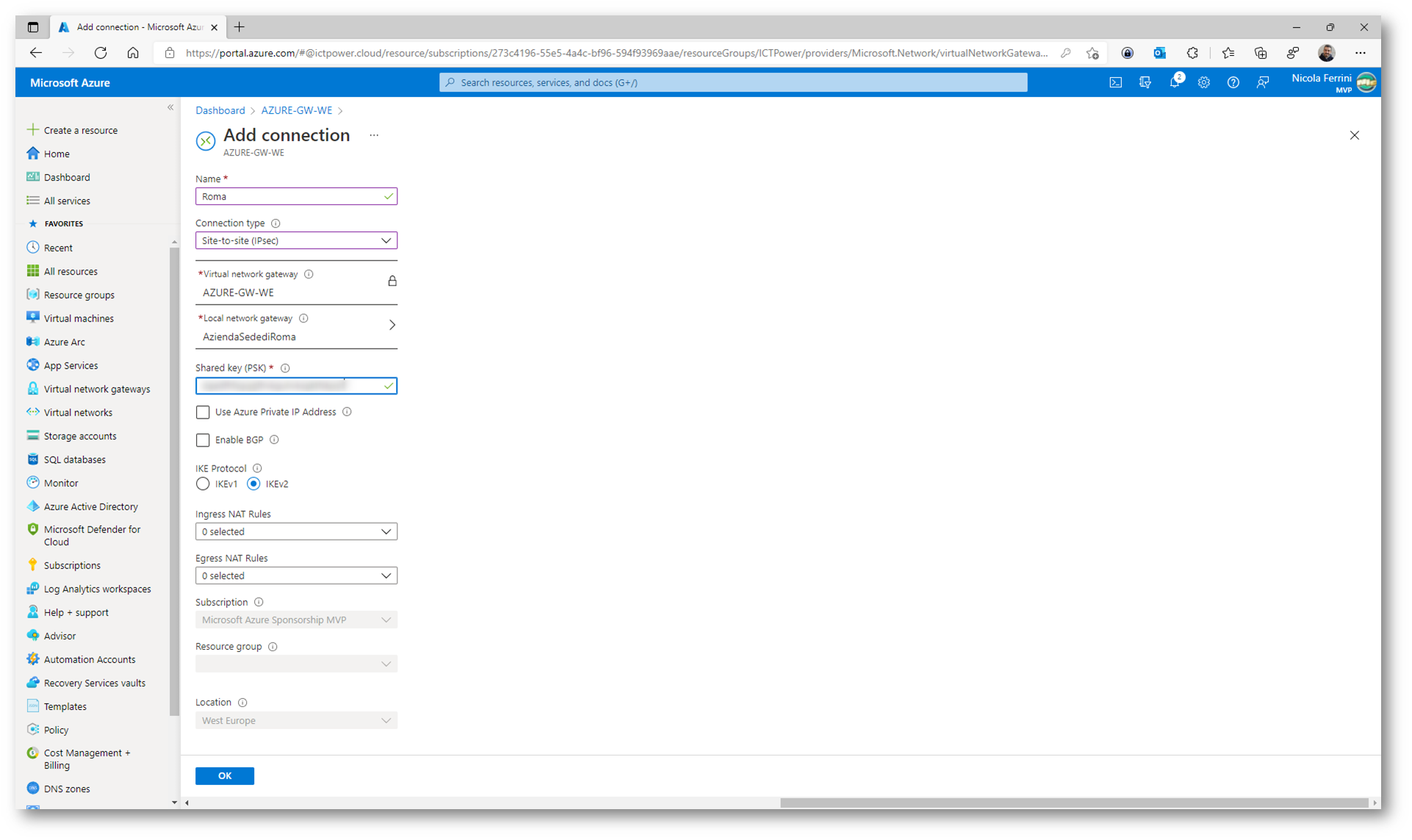Image resolution: width=1412 pixels, height=840 pixels.
Task: Open the Directories and subscriptions filter icon
Action: pos(1145,82)
